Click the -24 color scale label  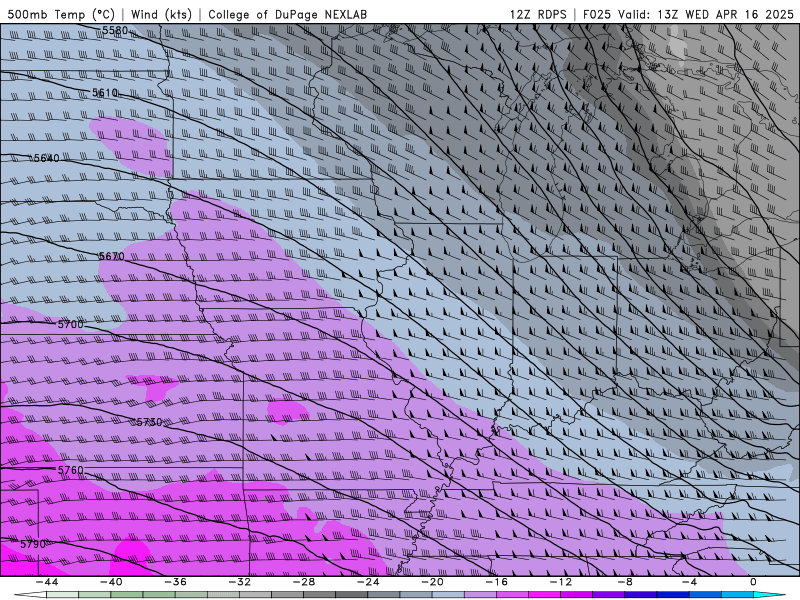pyautogui.click(x=368, y=582)
